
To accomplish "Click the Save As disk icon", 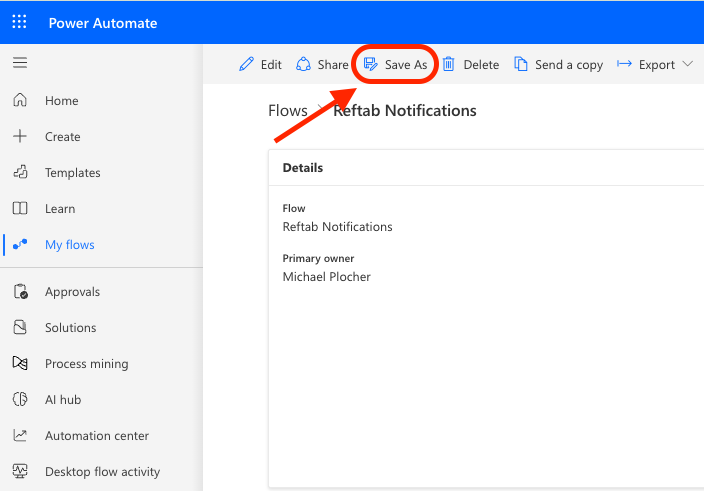I will (x=370, y=64).
